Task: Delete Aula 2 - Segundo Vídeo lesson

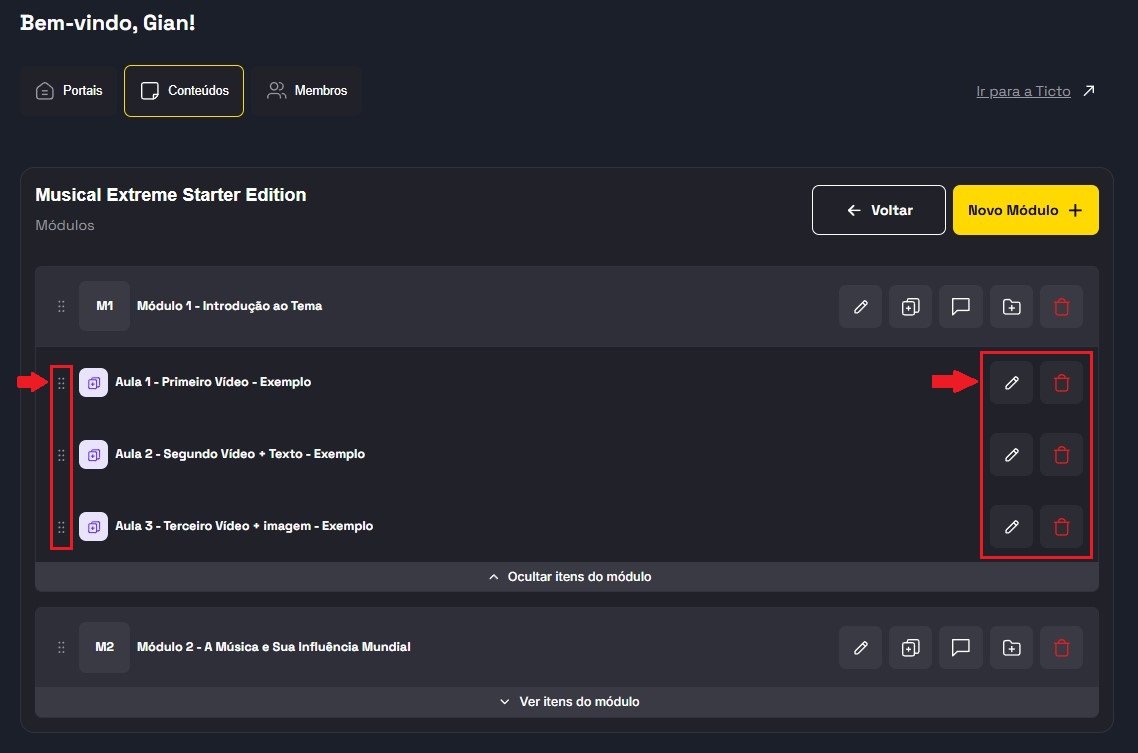Action: click(1061, 455)
